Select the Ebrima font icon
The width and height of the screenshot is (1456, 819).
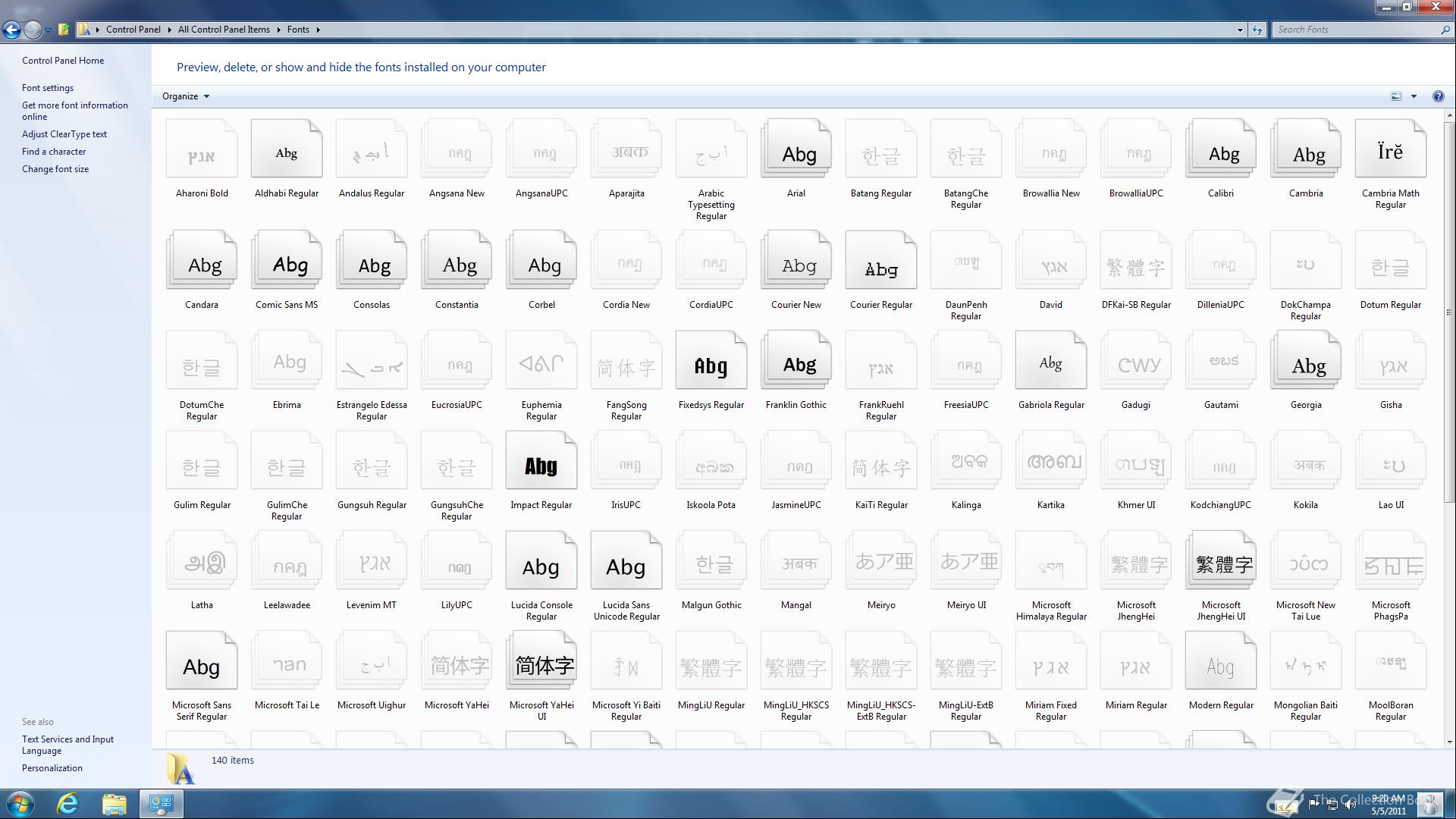tap(287, 361)
